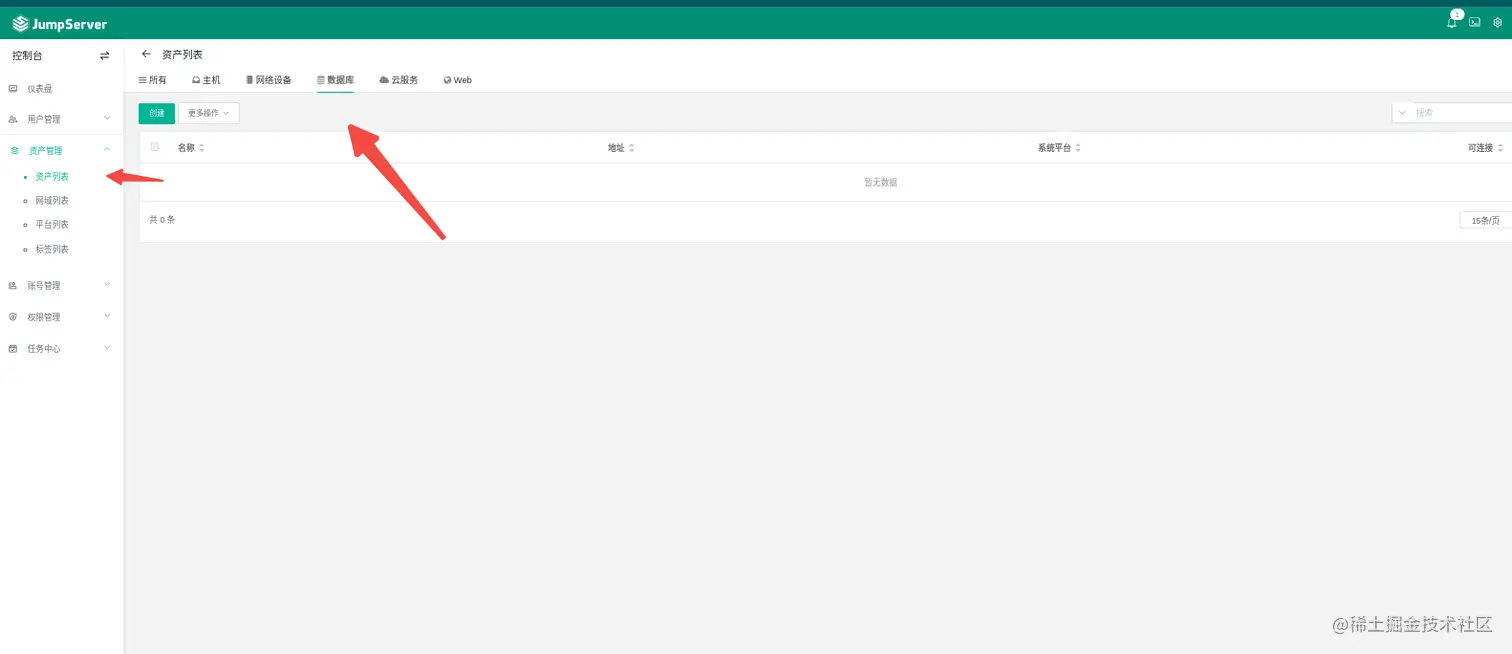Image resolution: width=1512 pixels, height=654 pixels.
Task: Expand the 用户管理 menu chevron
Action: 107,118
